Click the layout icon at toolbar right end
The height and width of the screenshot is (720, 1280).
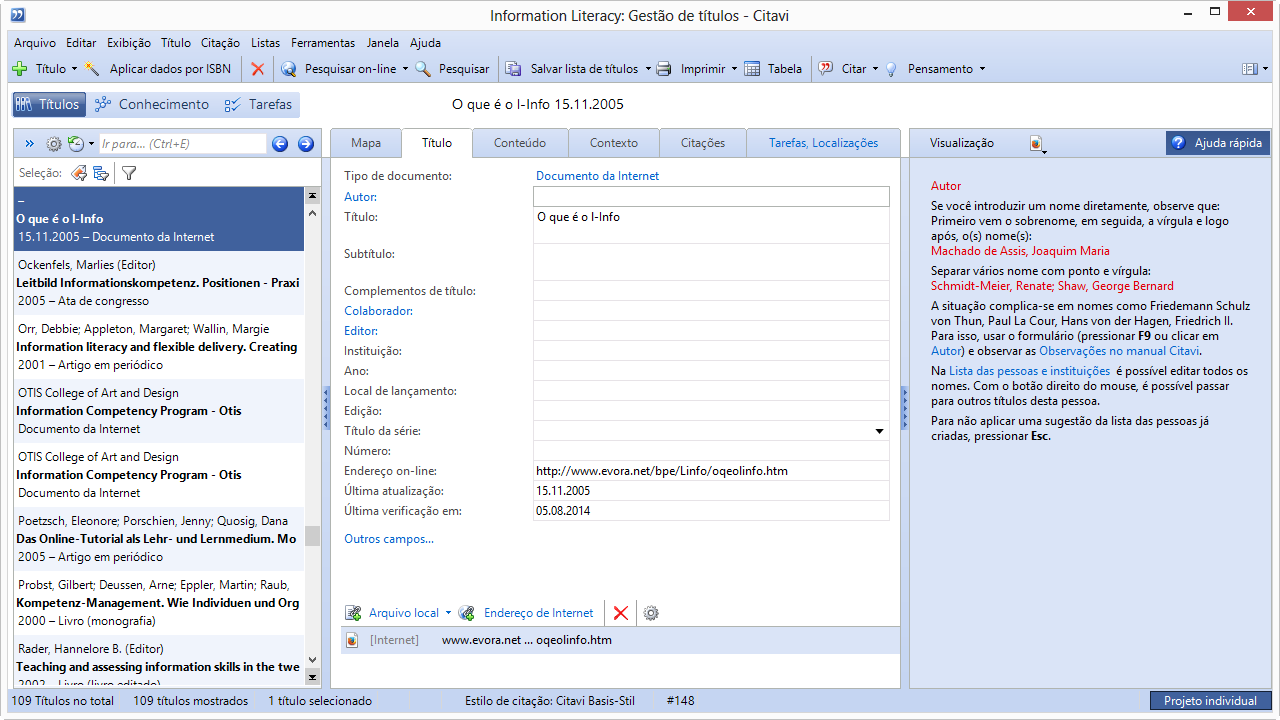pyautogui.click(x=1249, y=69)
